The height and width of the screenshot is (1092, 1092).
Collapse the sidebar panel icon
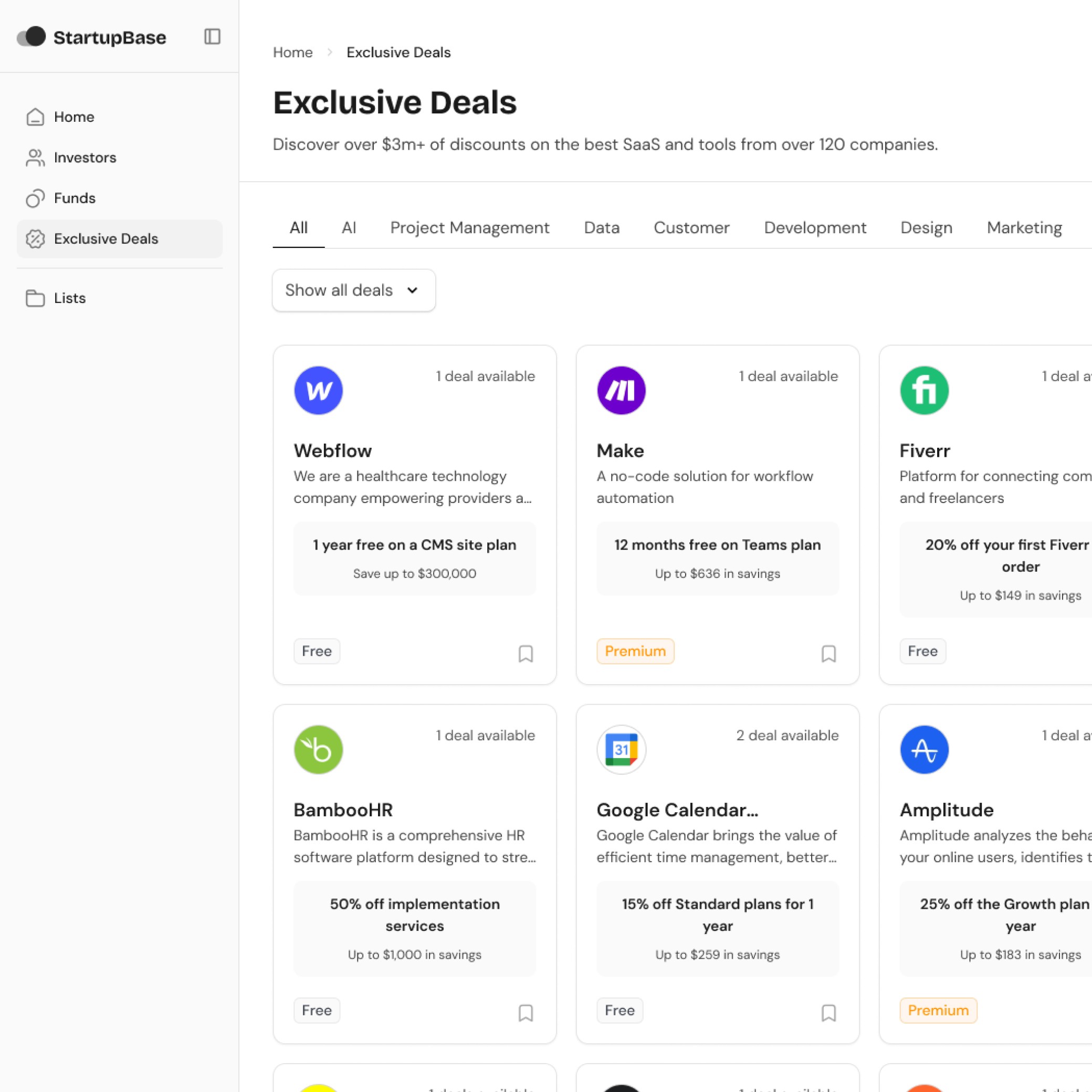(212, 37)
